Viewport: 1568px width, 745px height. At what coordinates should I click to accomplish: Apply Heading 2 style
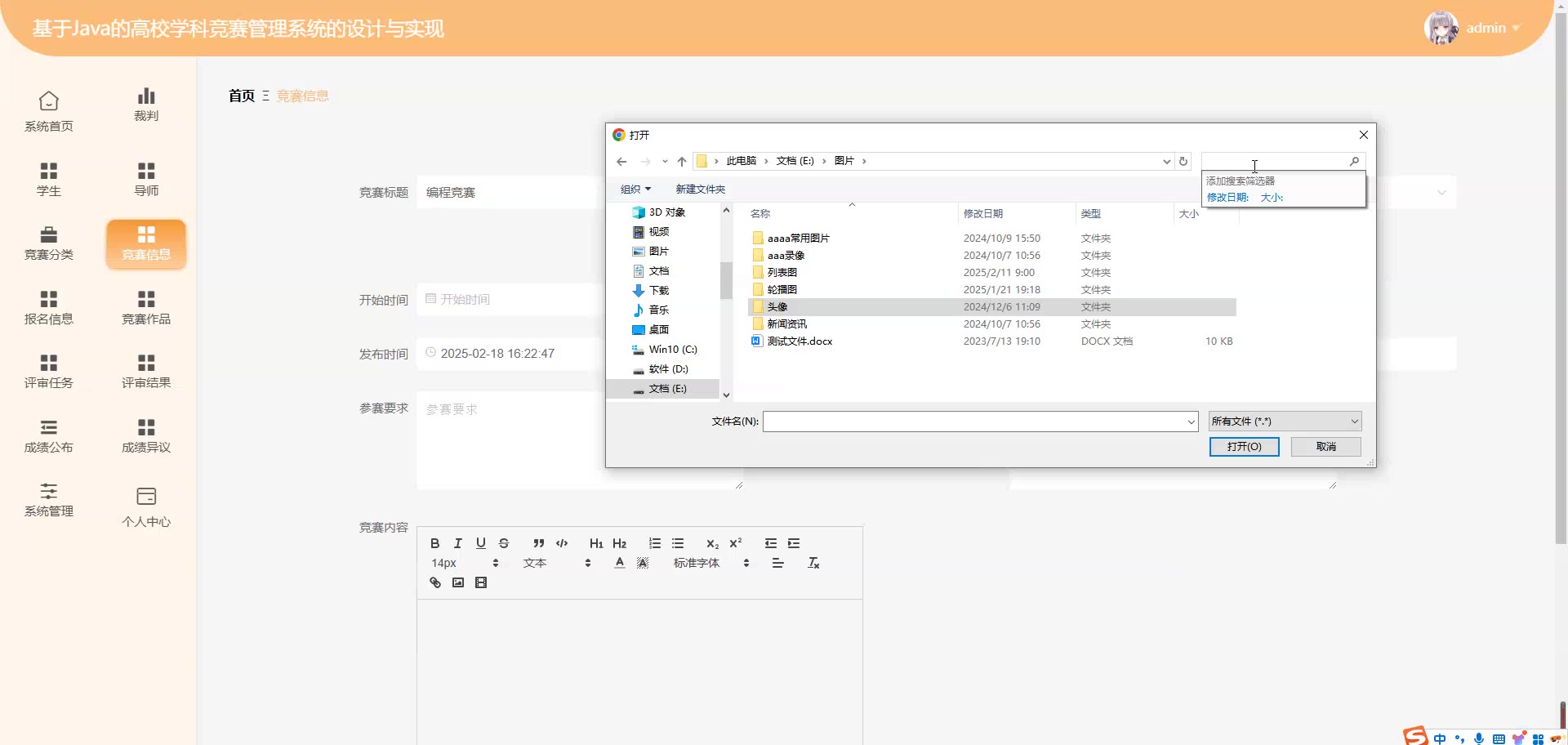click(620, 543)
